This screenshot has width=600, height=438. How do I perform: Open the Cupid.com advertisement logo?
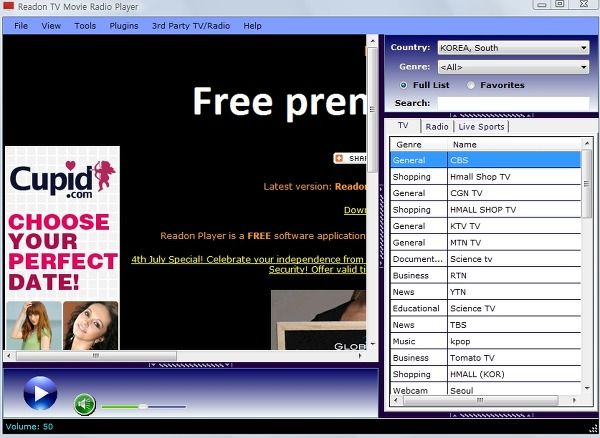62,179
